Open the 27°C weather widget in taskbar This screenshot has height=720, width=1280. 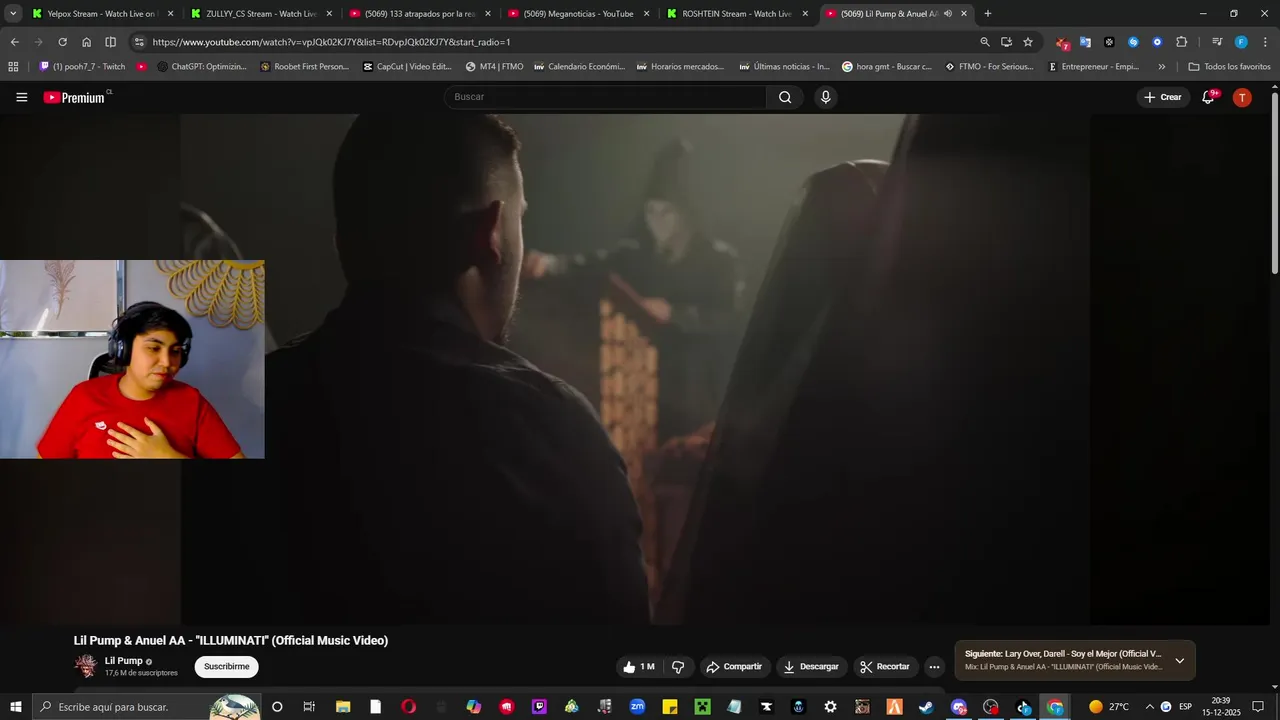tap(1109, 707)
